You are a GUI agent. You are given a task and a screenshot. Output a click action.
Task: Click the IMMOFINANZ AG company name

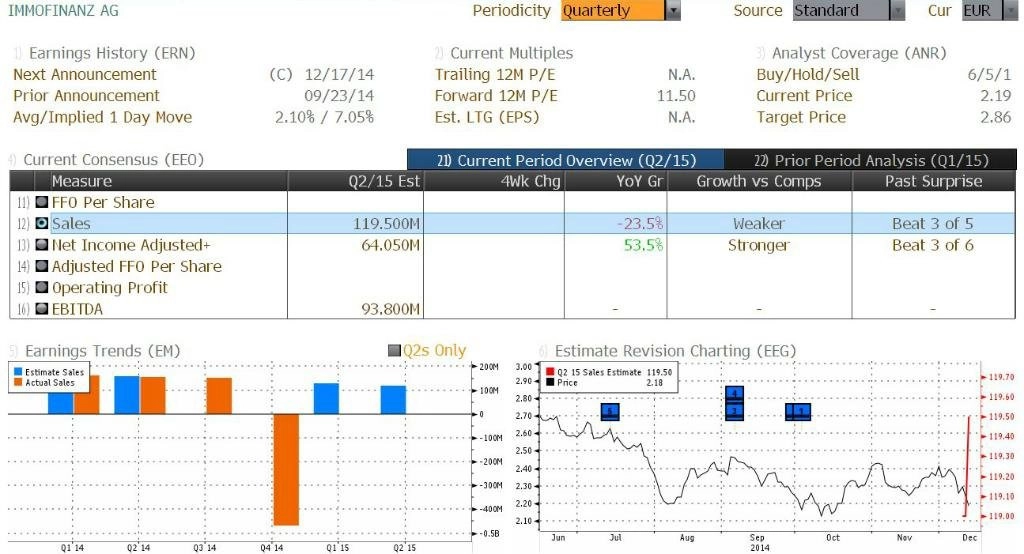(x=63, y=10)
